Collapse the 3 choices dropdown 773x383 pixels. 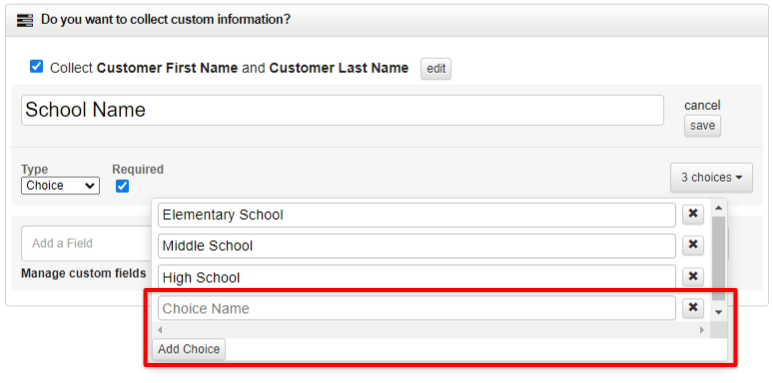click(x=711, y=177)
